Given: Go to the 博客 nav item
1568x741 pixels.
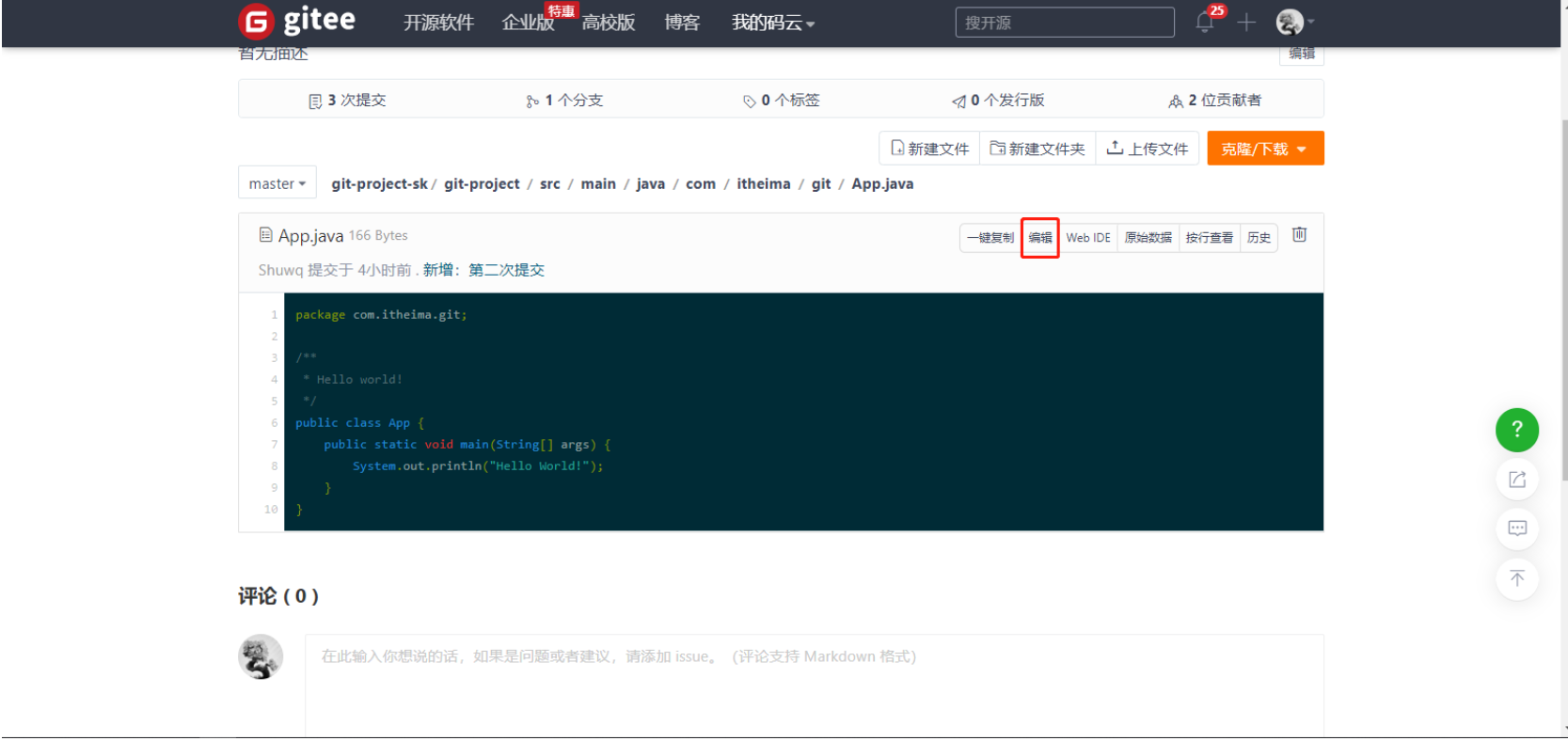Looking at the screenshot, I should (681, 23).
